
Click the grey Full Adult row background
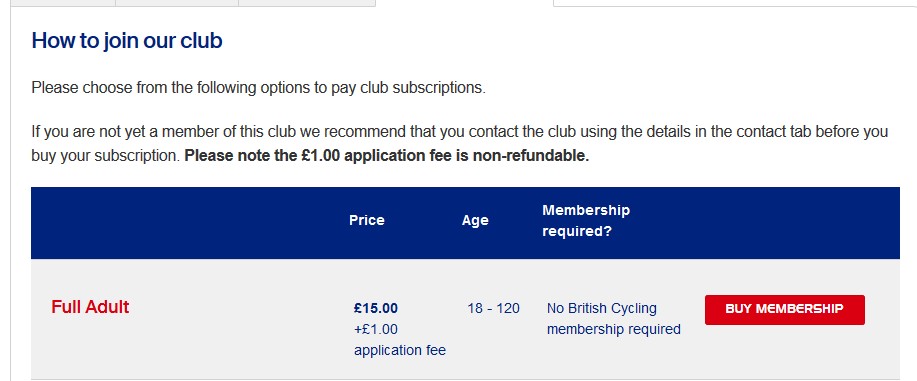(x=465, y=320)
